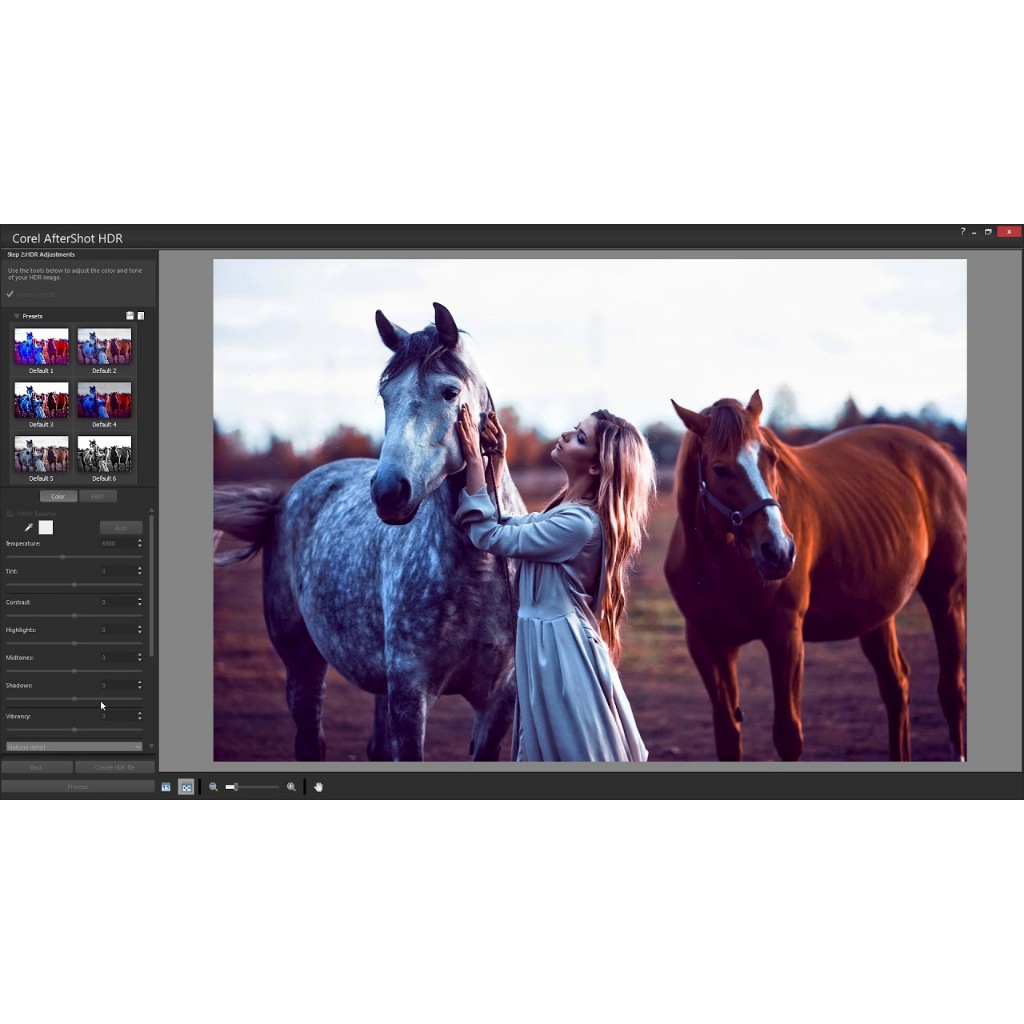Click the Highlights slider handle
Viewport: 1024px width, 1024px height.
coord(74,643)
